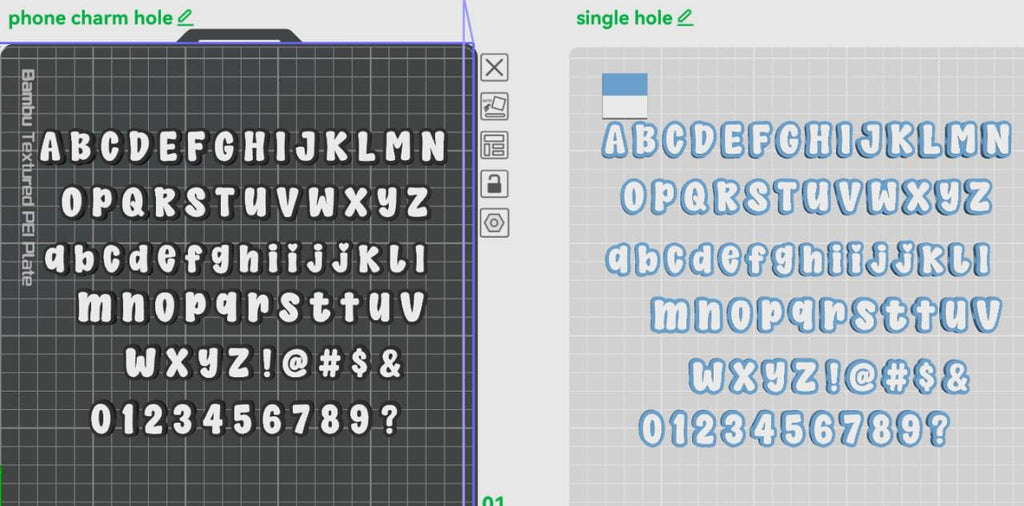Select the white @ symbol on dark plate
Viewport: 1024px width, 506px height.
click(x=296, y=364)
